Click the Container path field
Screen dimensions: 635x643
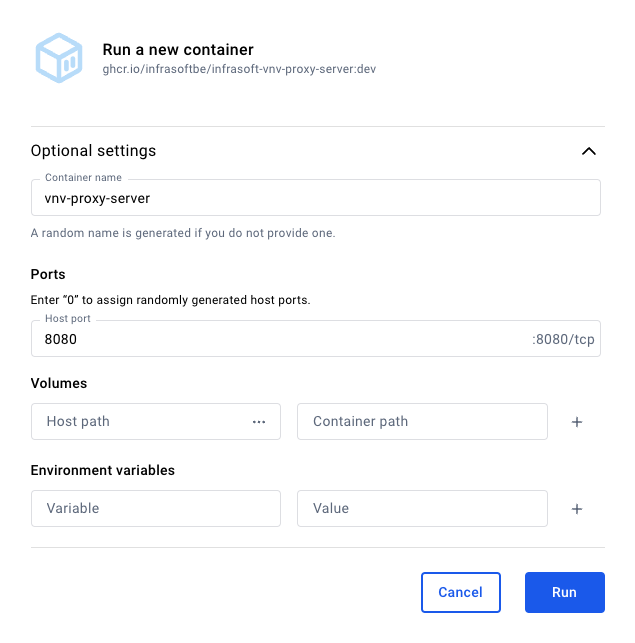(422, 422)
